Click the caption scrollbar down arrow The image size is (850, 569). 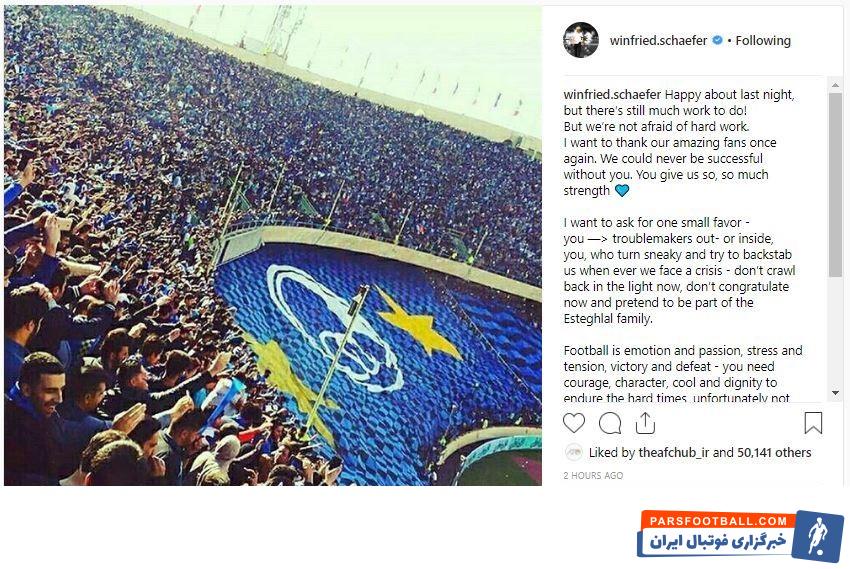click(x=835, y=393)
